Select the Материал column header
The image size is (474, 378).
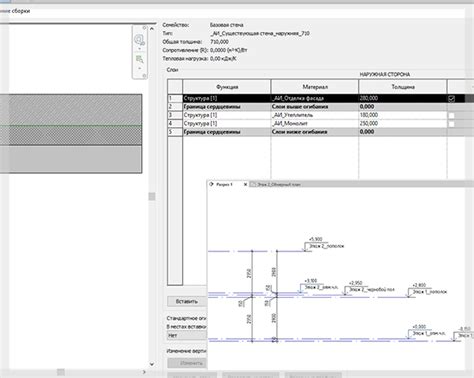[315, 87]
